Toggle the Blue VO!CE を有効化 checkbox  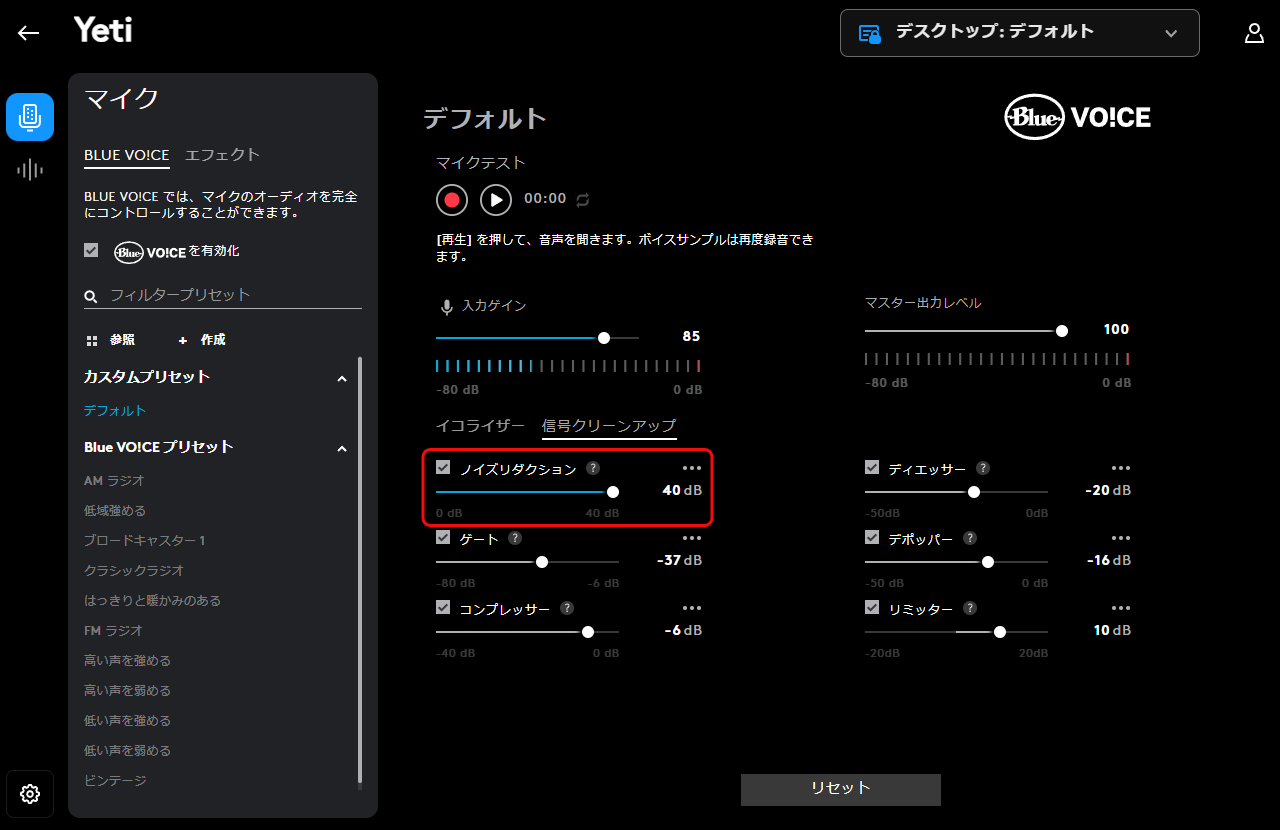coord(91,251)
